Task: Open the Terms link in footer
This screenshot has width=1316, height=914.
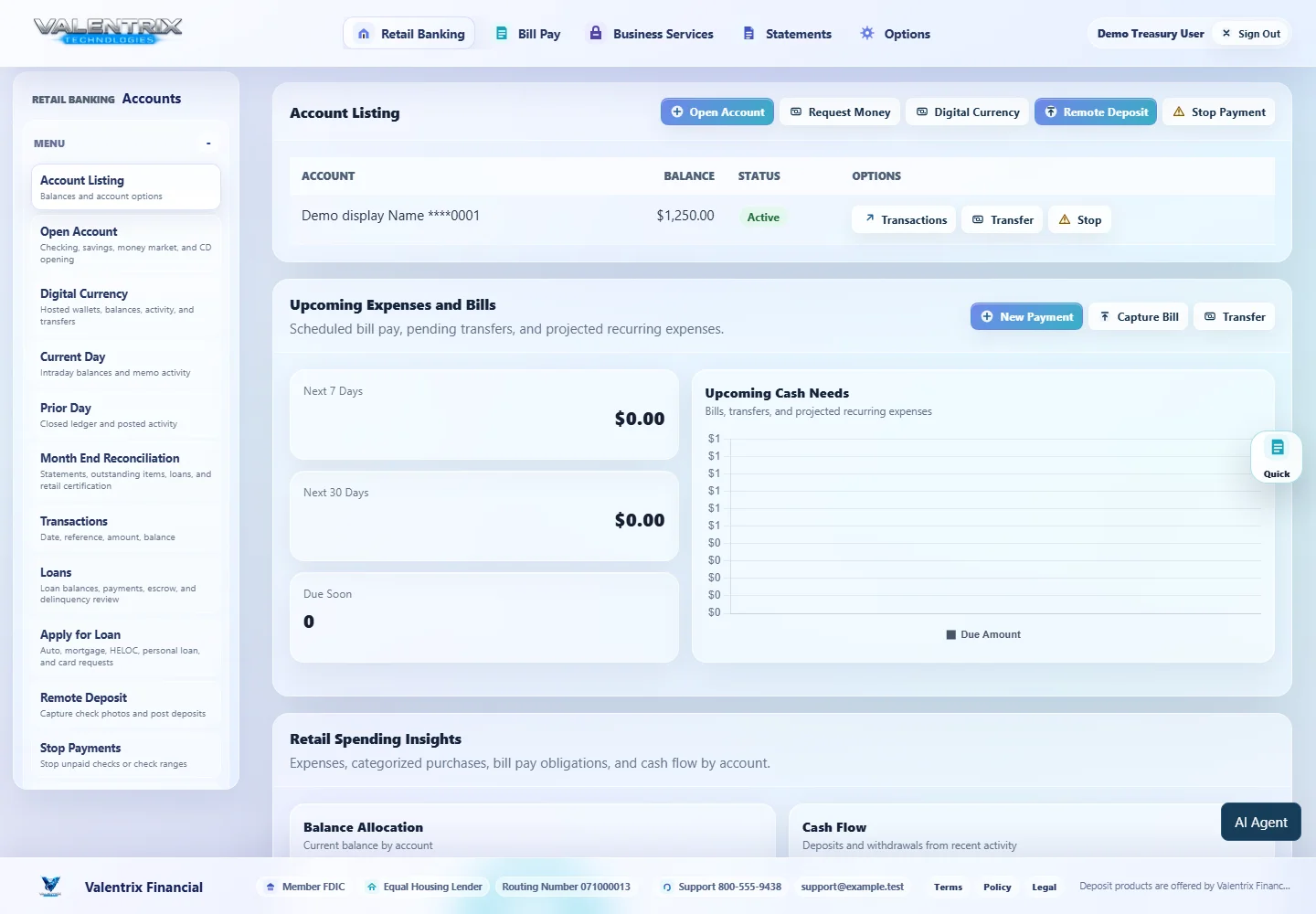Action: 948,887
